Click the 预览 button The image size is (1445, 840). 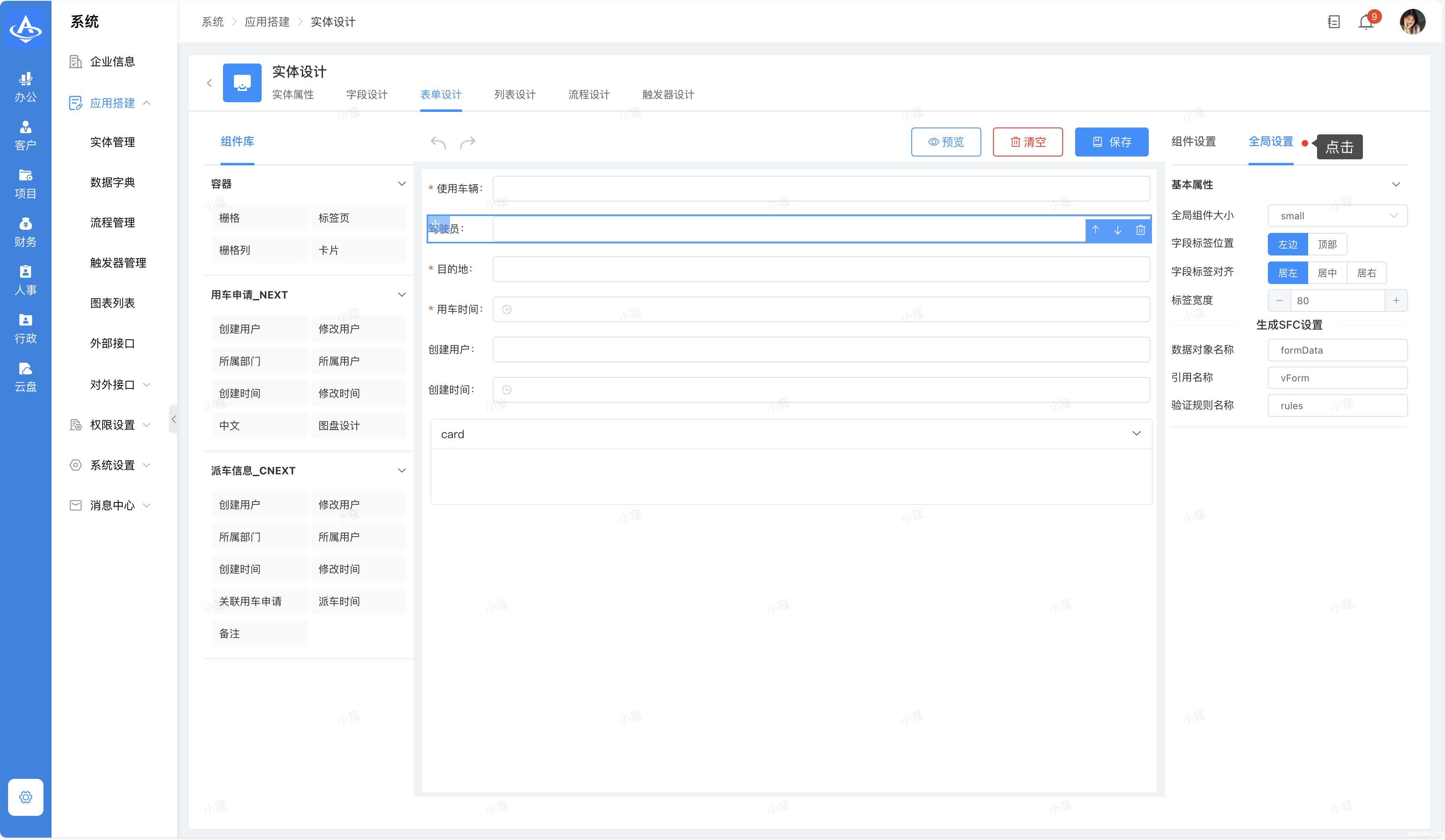click(x=945, y=142)
